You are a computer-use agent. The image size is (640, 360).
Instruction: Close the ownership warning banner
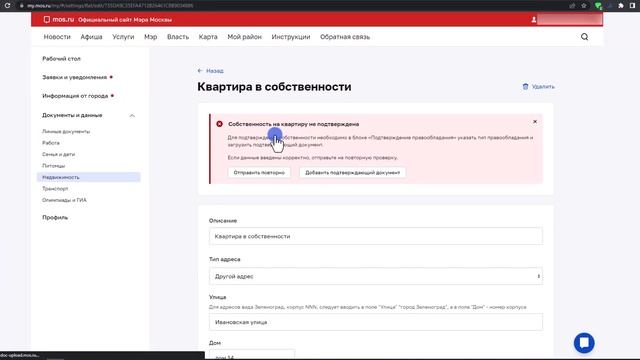(x=535, y=122)
